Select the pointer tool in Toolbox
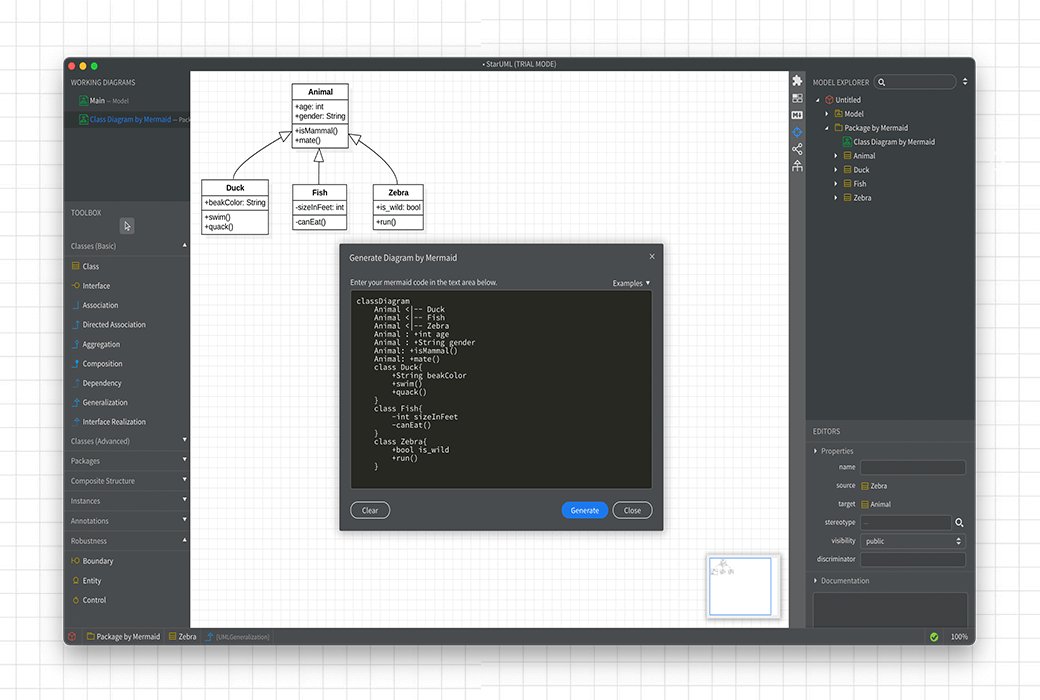Screen dimensions: 1040x700 (127, 226)
